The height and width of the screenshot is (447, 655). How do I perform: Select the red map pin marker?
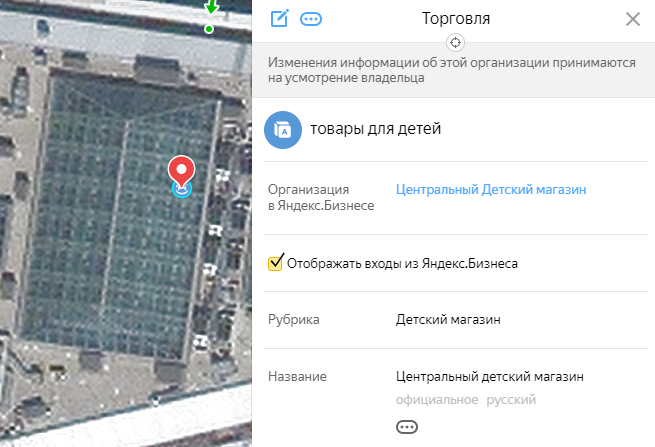[181, 171]
